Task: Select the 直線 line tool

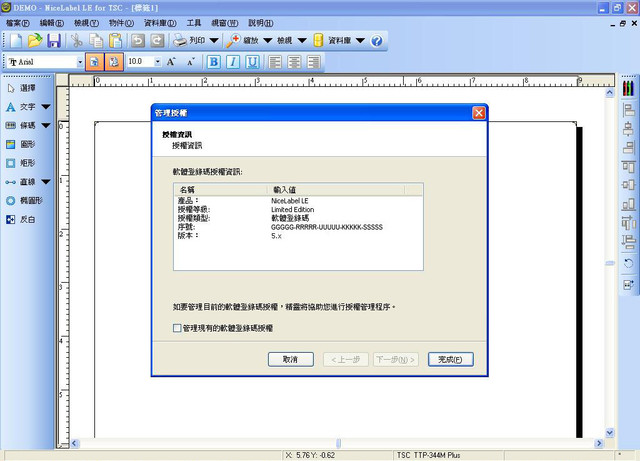Action: point(22,182)
